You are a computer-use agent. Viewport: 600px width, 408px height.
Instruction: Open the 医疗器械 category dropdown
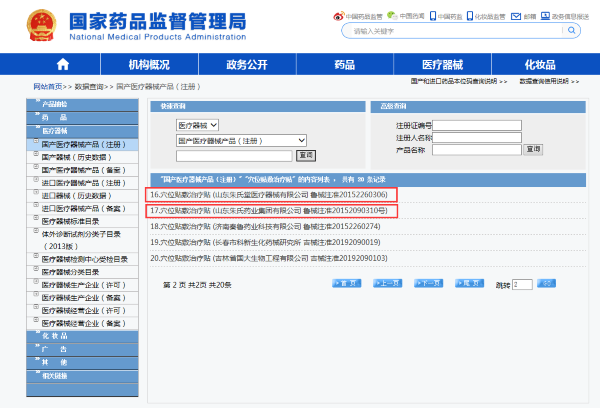coord(197,126)
